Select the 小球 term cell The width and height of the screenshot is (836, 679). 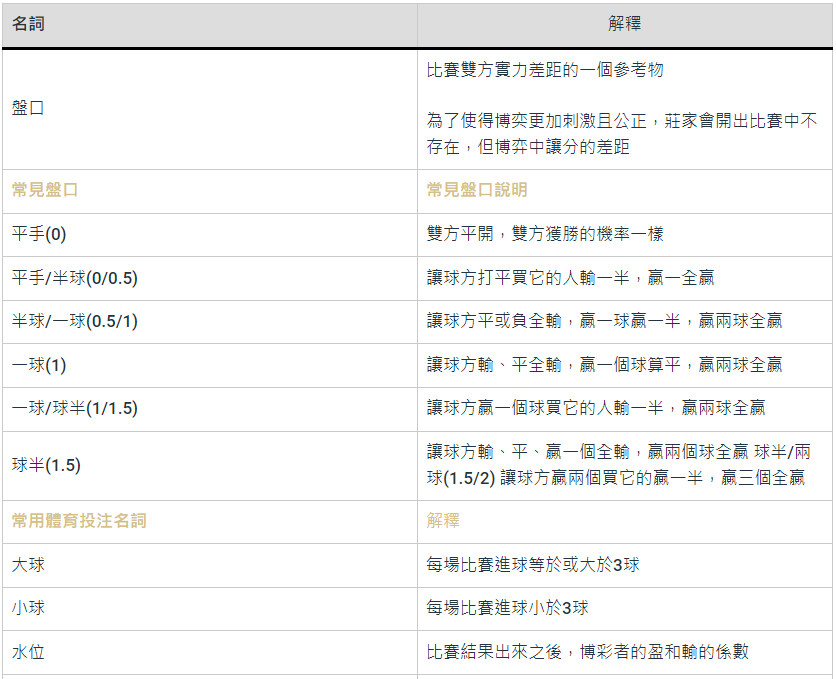28,608
